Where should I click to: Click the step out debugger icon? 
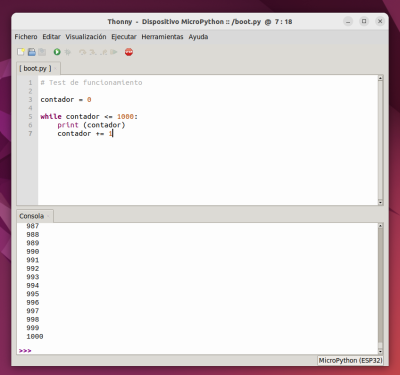[104, 52]
